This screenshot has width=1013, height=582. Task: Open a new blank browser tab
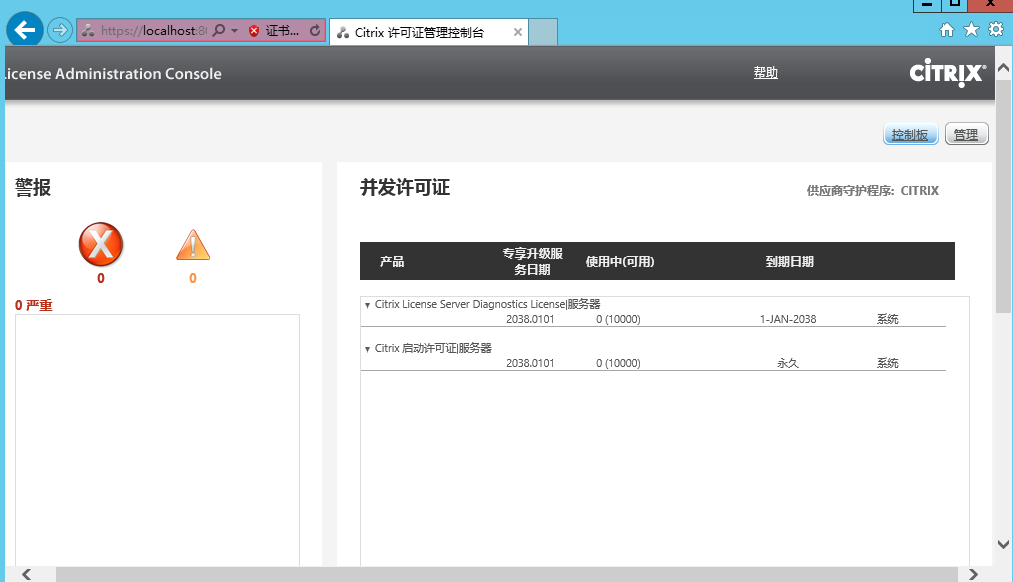pos(543,32)
